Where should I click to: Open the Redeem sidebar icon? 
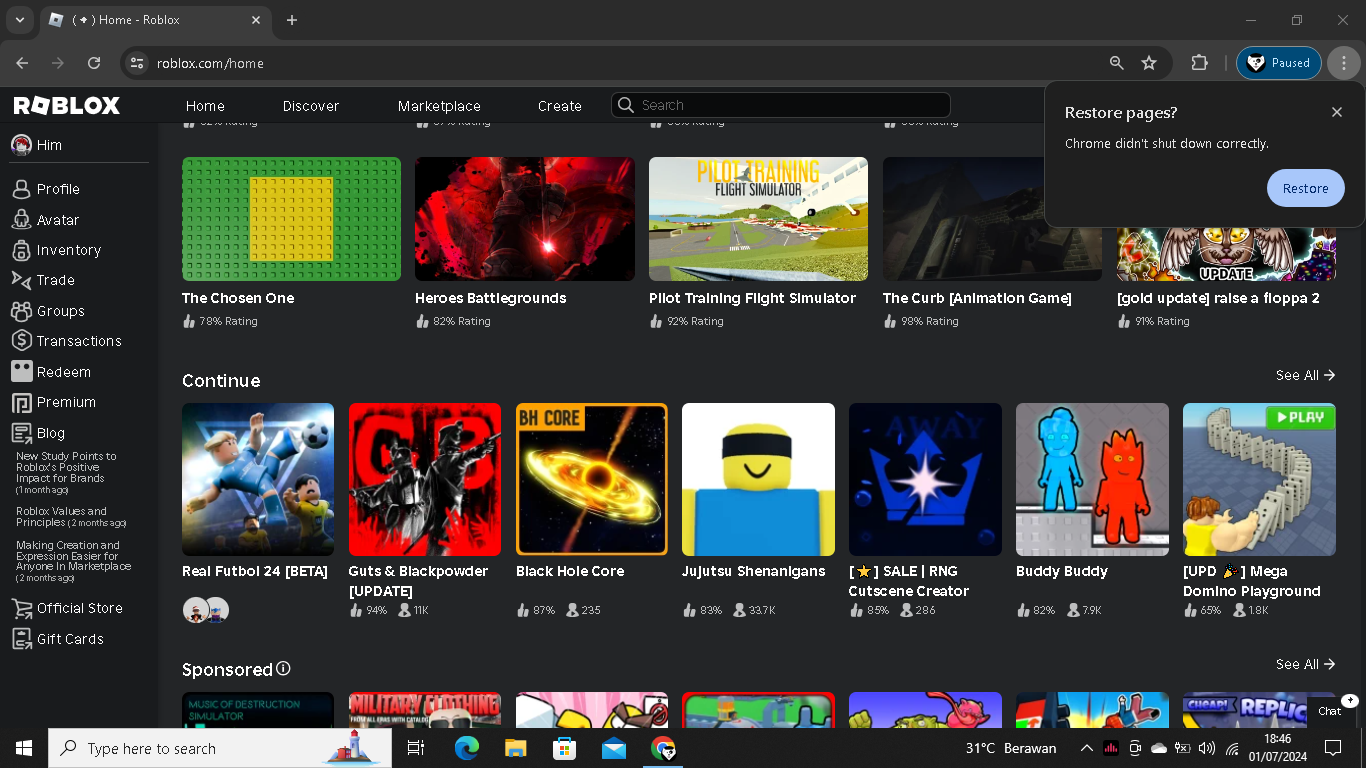pyautogui.click(x=21, y=372)
